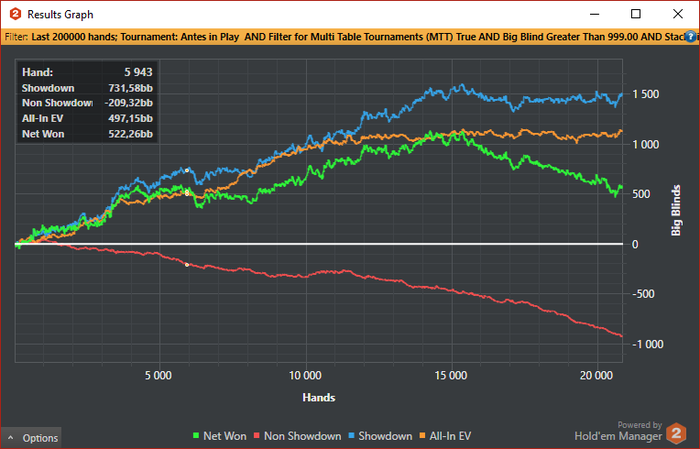The width and height of the screenshot is (700, 449).
Task: Click the 10 000 hands axis label
Action: coord(305,375)
